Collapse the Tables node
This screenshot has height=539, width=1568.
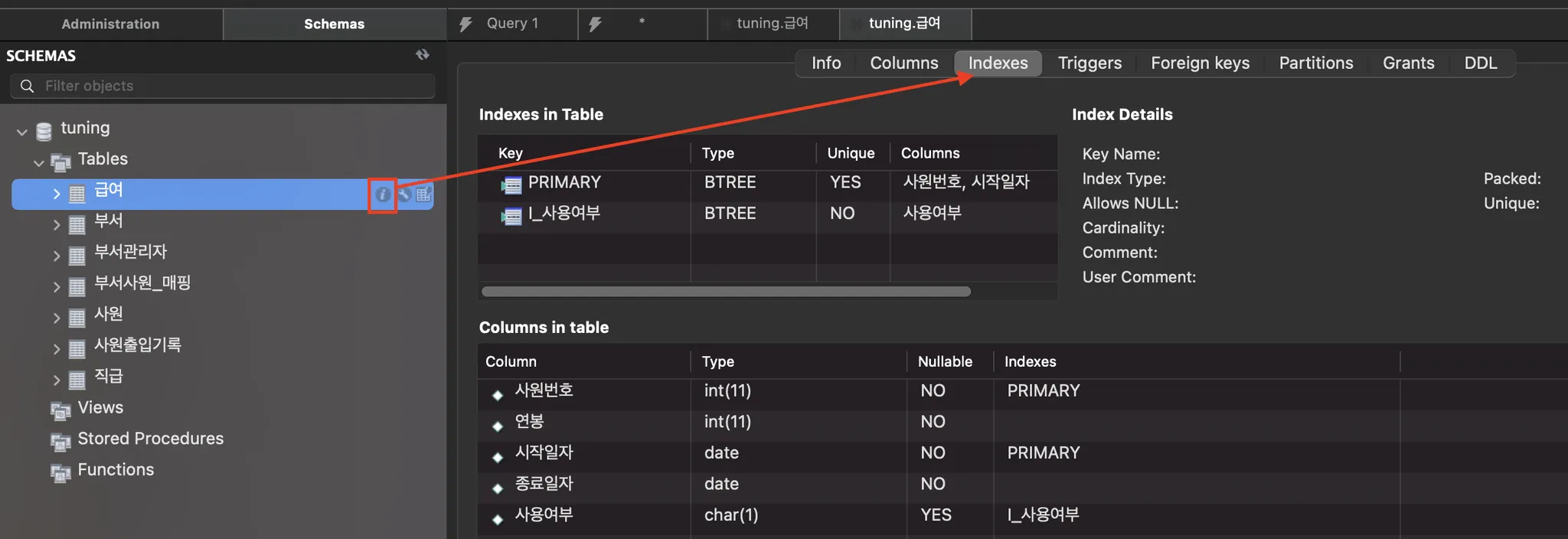pyautogui.click(x=39, y=162)
